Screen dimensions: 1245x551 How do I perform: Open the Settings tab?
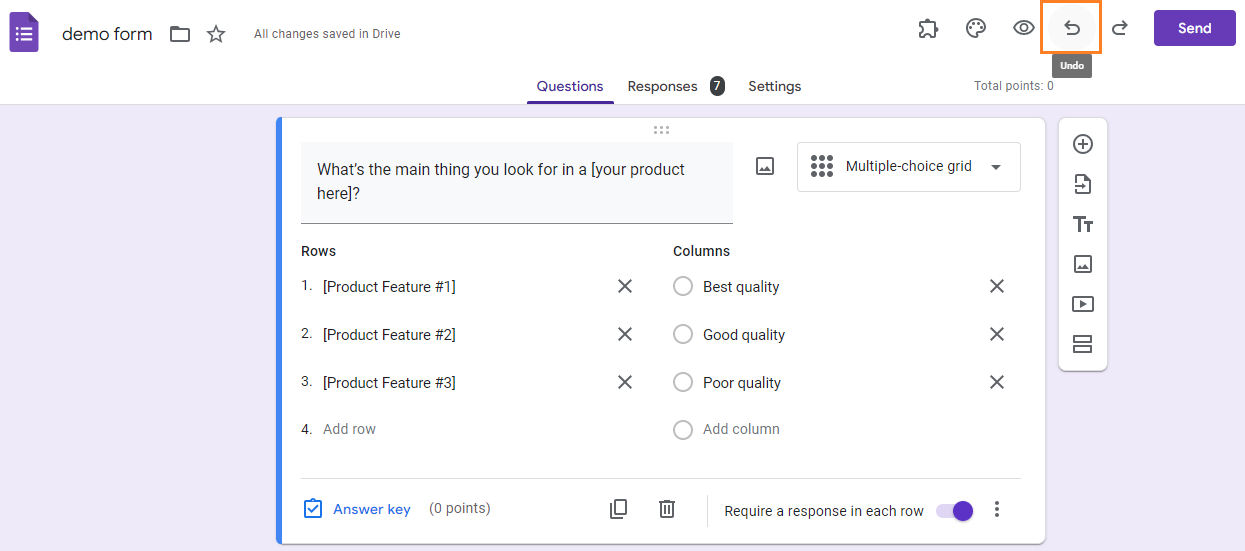click(x=774, y=86)
